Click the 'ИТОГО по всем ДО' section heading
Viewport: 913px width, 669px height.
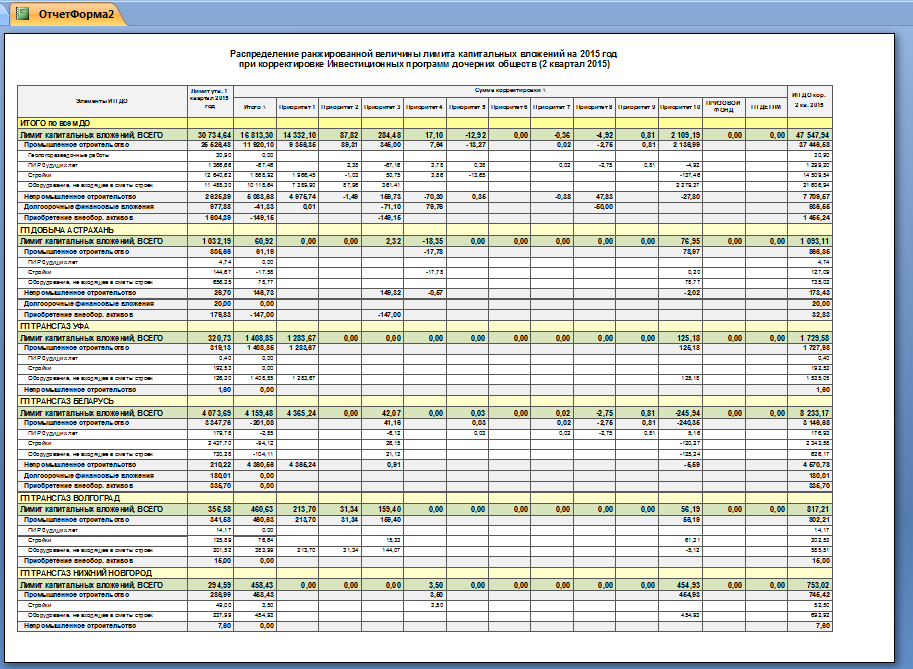point(55,123)
